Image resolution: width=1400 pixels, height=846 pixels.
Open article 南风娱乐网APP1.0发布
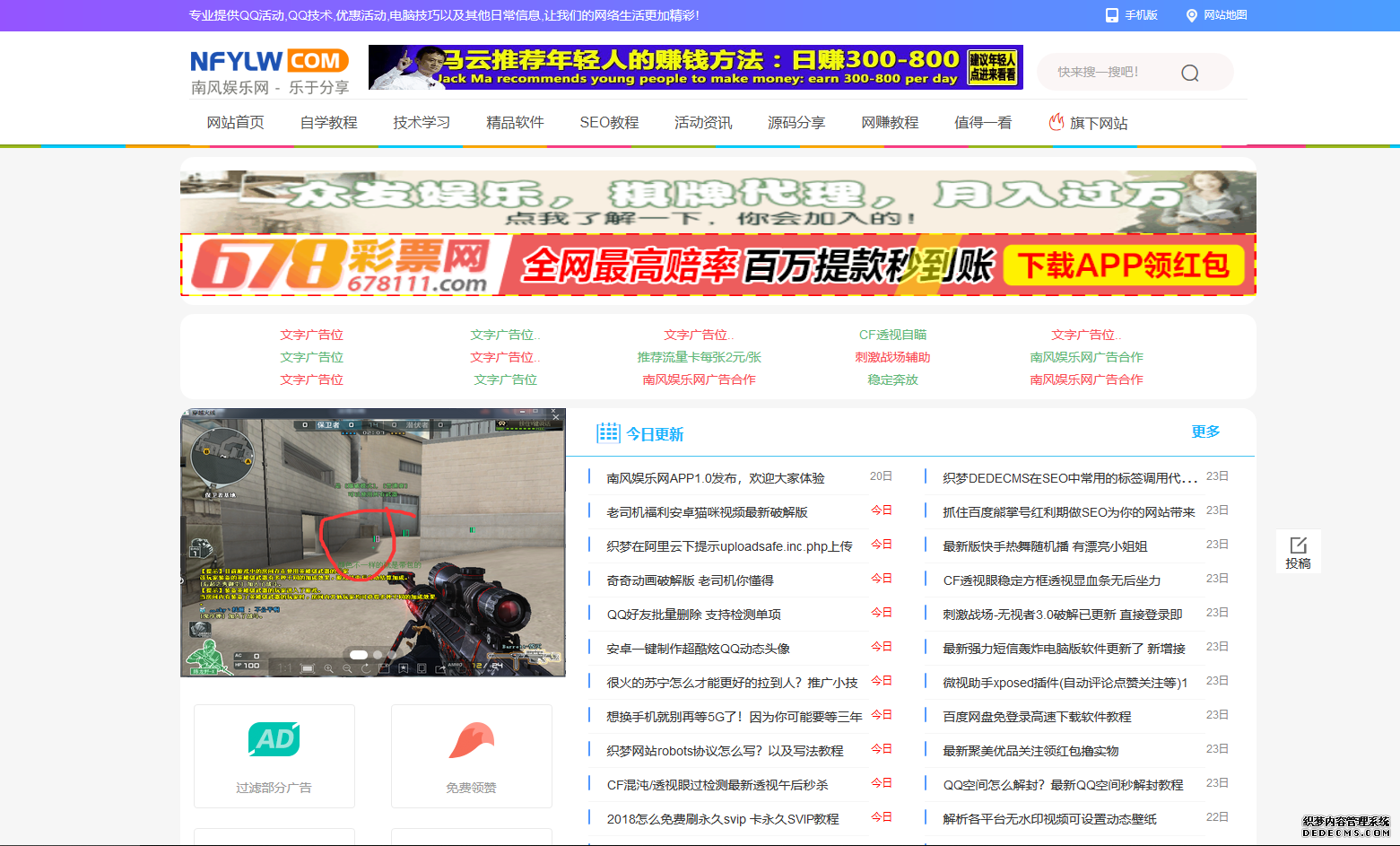715,478
